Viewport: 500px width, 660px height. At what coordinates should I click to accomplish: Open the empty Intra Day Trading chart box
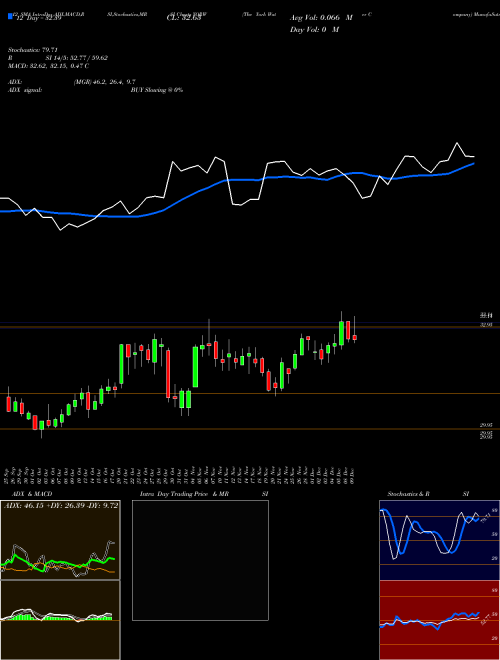(200, 560)
